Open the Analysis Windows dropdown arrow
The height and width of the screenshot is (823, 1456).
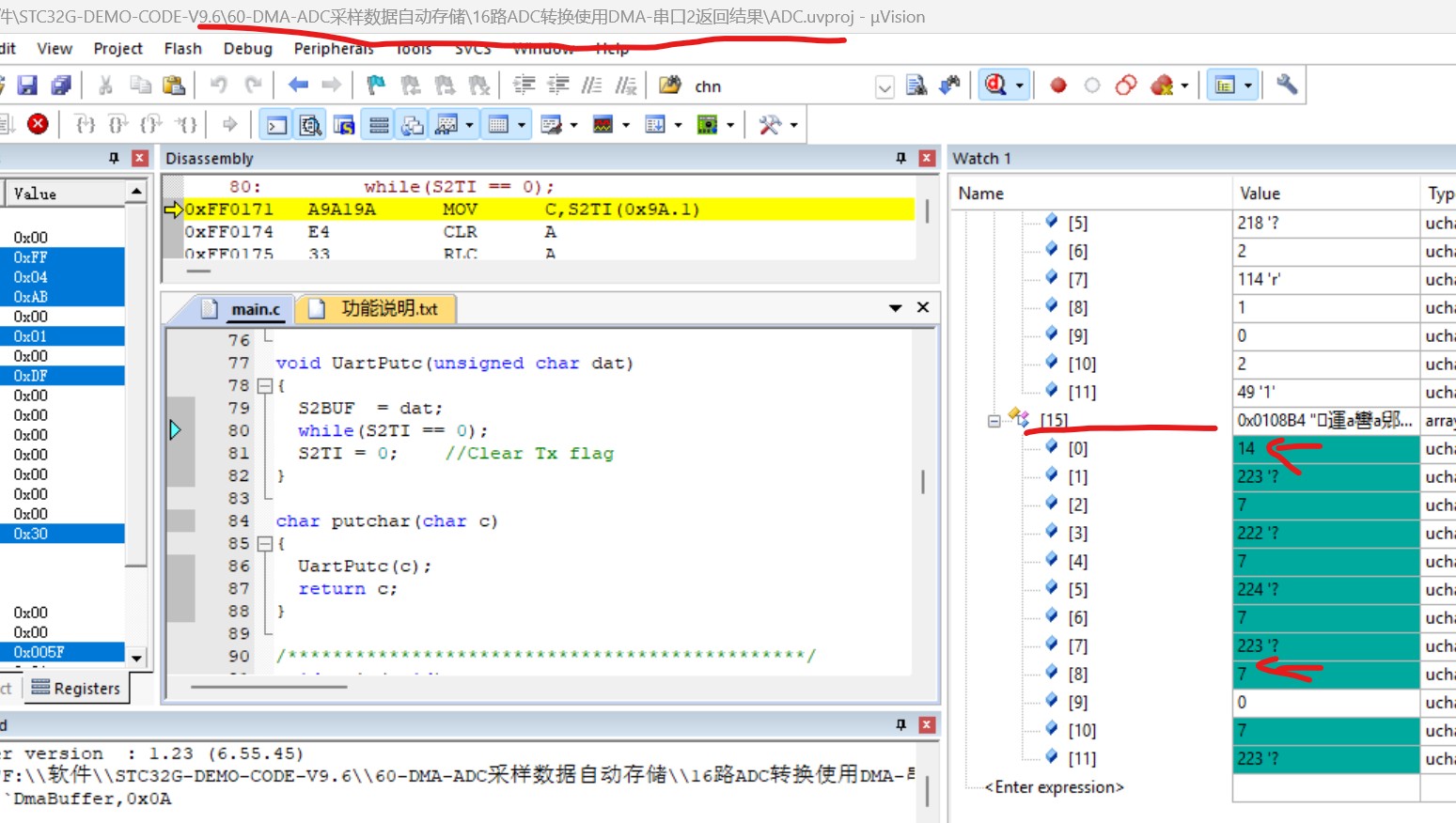tap(625, 125)
